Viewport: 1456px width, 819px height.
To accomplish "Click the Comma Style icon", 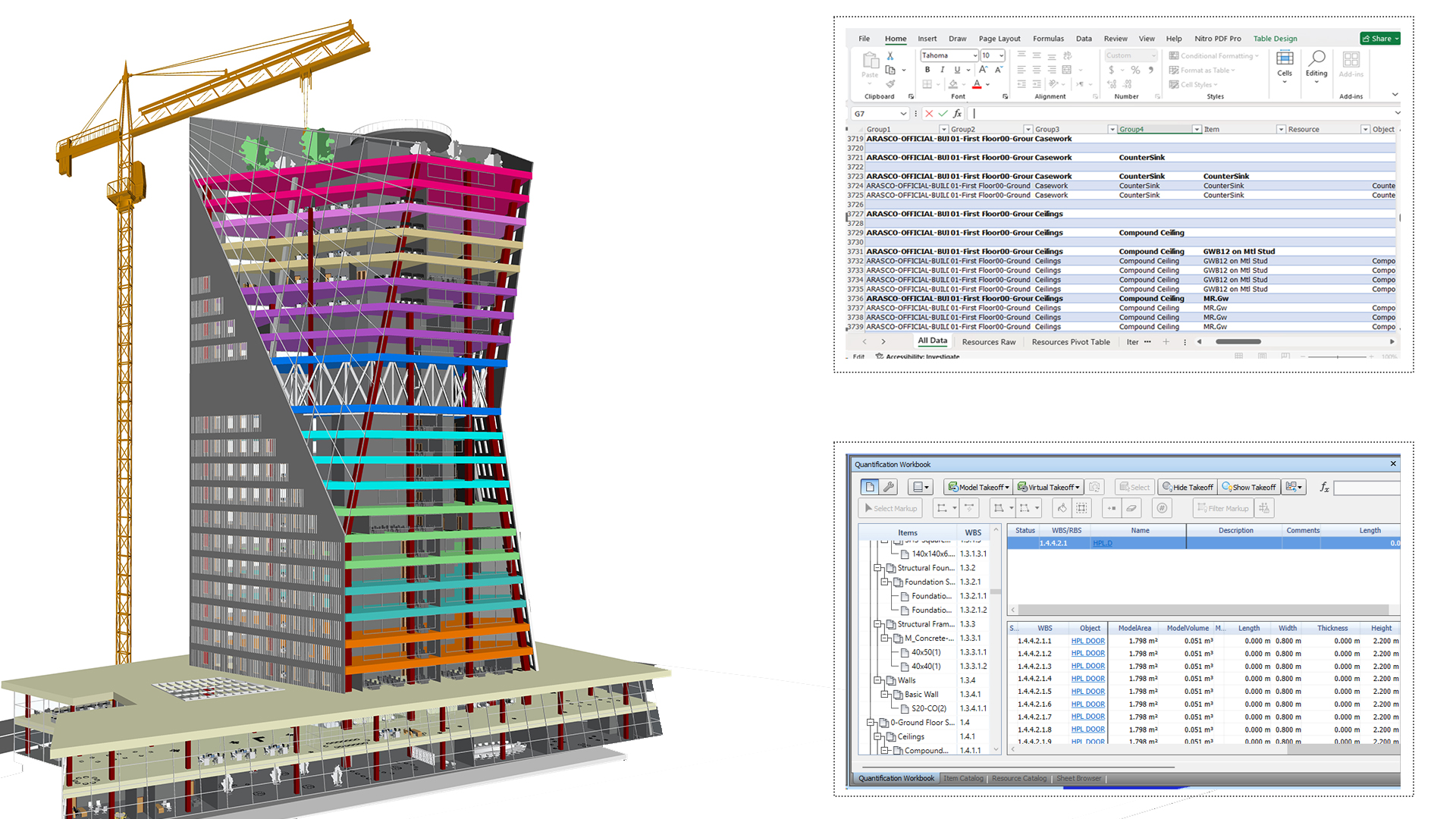I will 1150,70.
